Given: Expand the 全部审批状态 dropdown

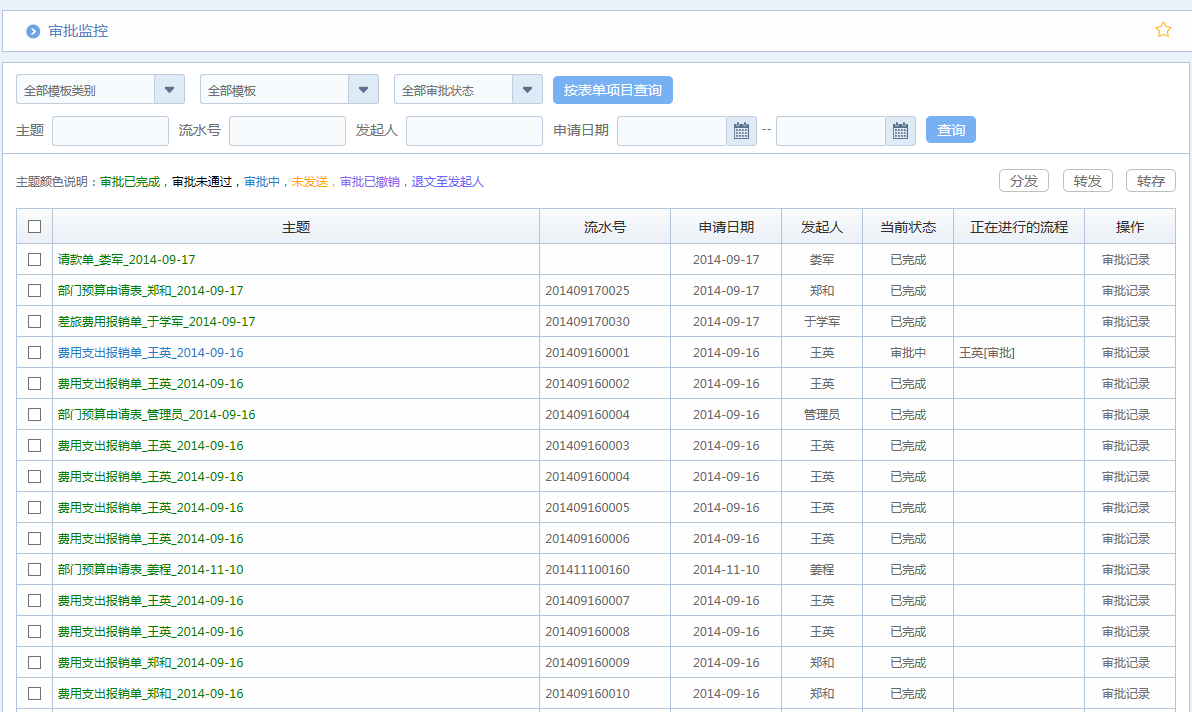Looking at the screenshot, I should point(527,88).
